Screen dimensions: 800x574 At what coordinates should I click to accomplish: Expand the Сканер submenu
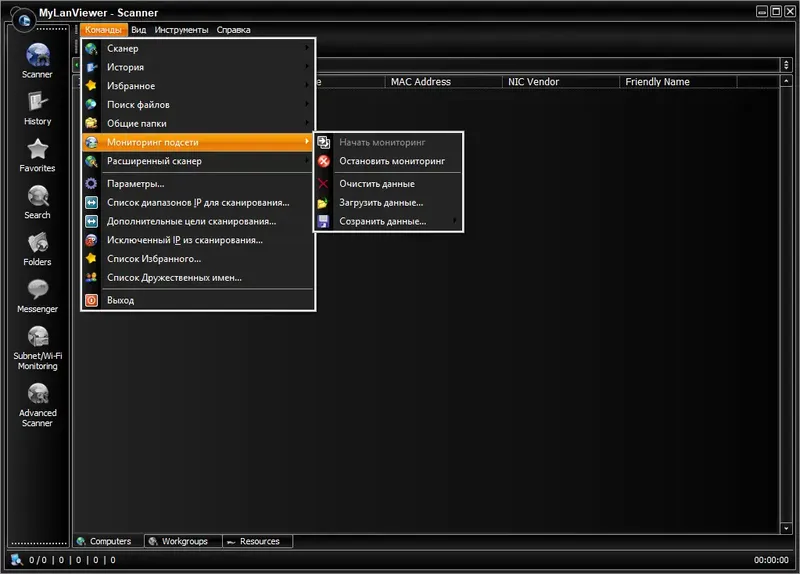[x=307, y=48]
